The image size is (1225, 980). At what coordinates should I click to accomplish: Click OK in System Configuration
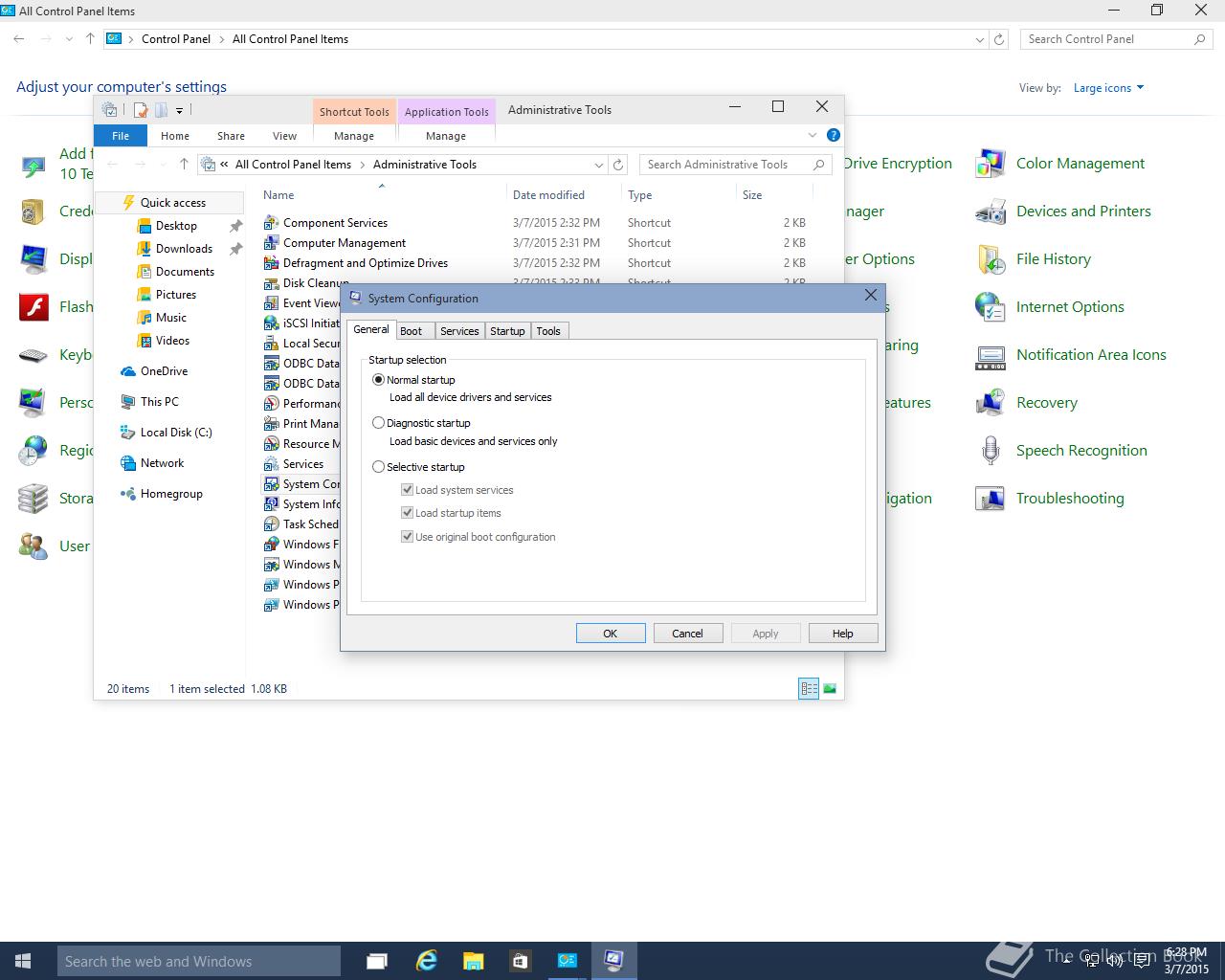click(x=611, y=634)
